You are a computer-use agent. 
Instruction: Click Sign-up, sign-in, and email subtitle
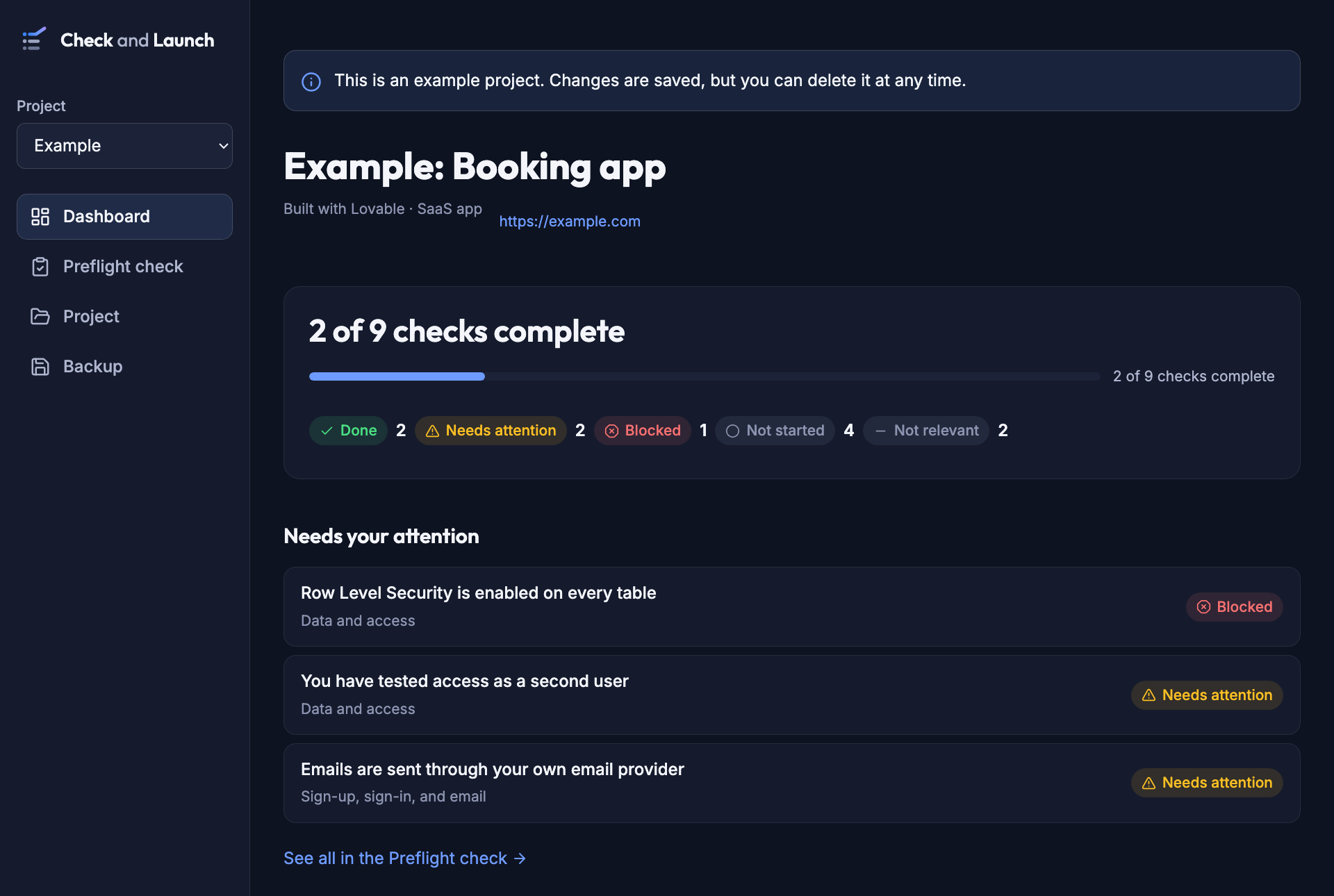393,797
